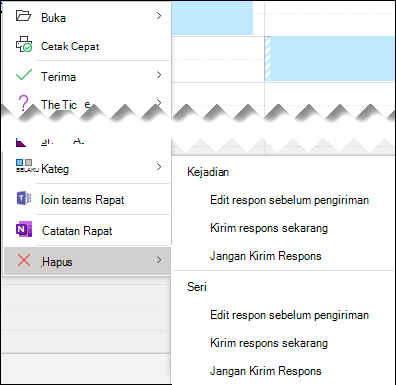This screenshot has height=385, width=396.
Task: Click the quick print printer icon
Action: (x=24, y=45)
